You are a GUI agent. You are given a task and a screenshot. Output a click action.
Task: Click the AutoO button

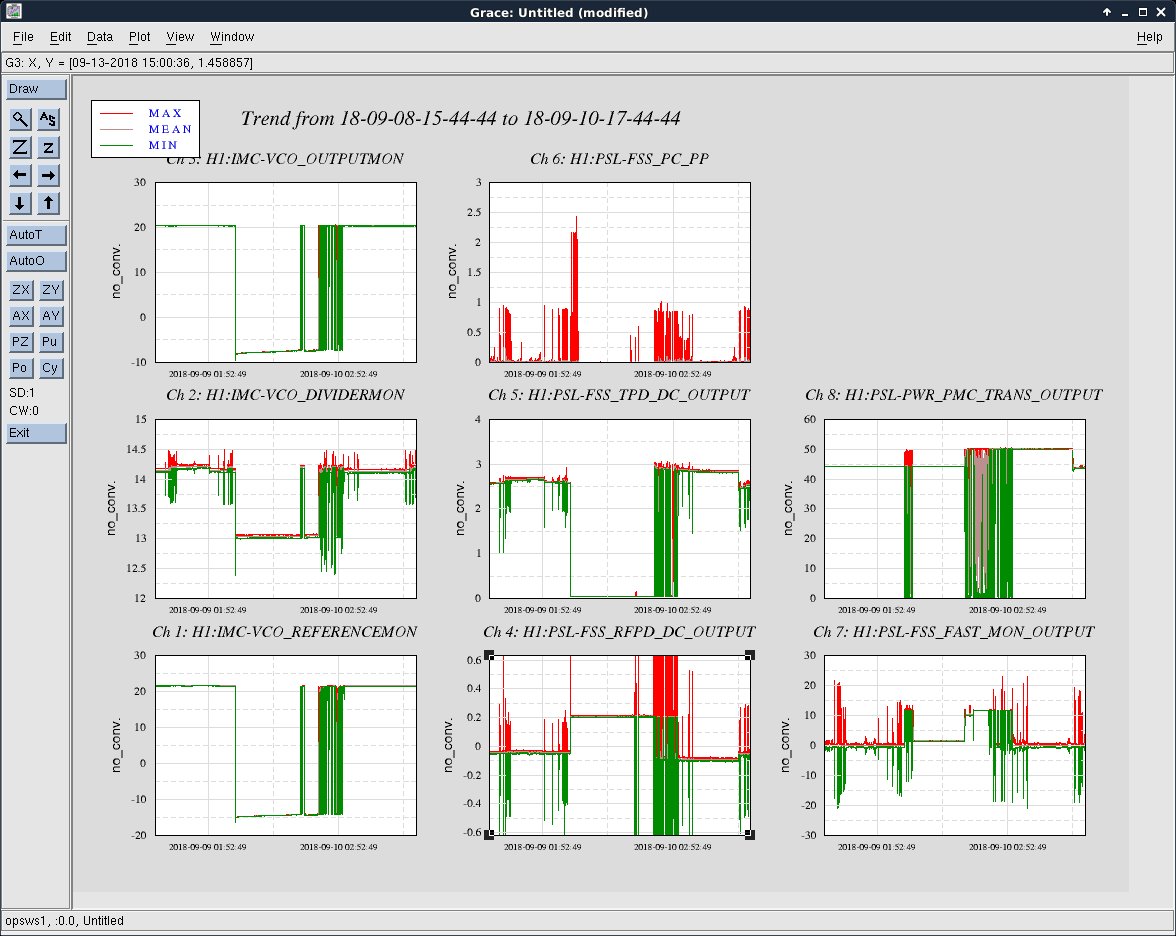click(36, 261)
